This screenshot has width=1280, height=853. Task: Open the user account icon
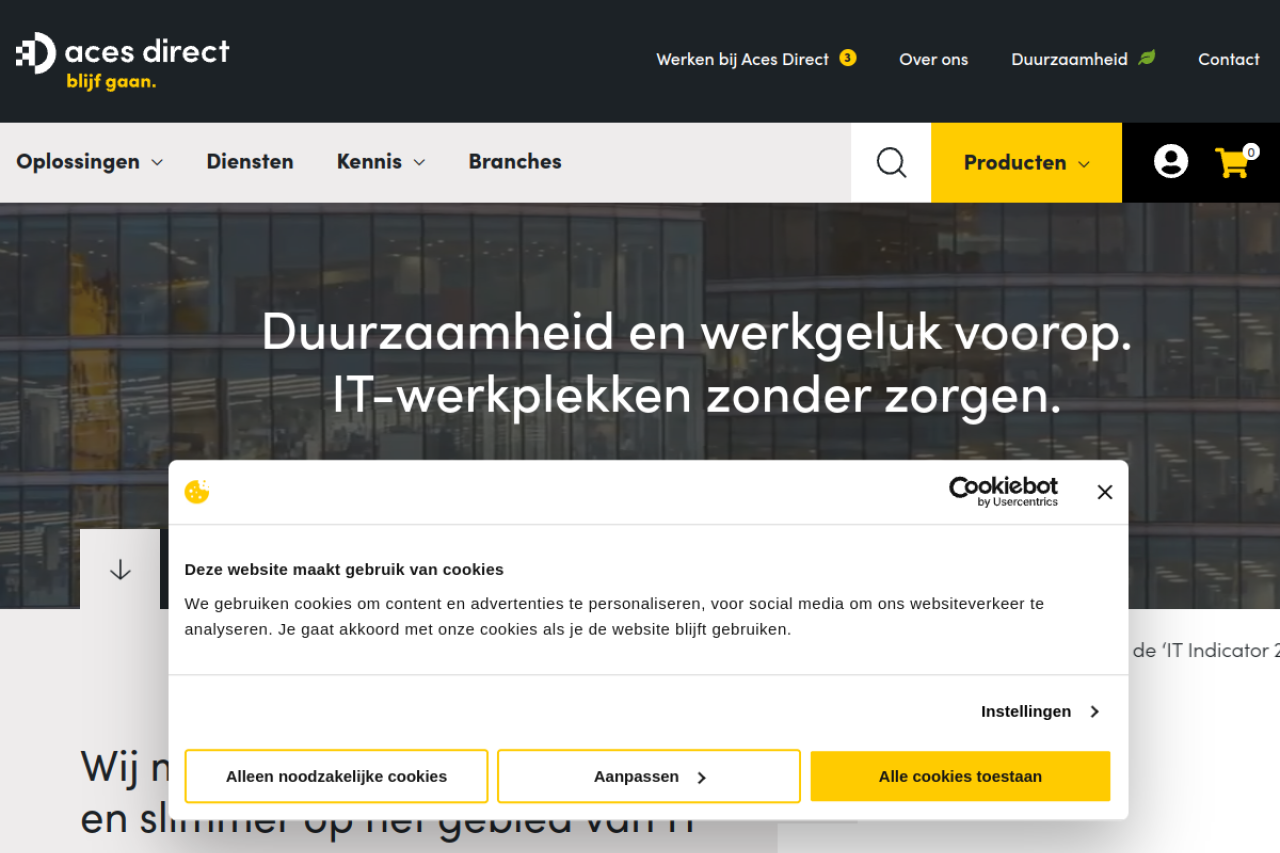(x=1170, y=162)
